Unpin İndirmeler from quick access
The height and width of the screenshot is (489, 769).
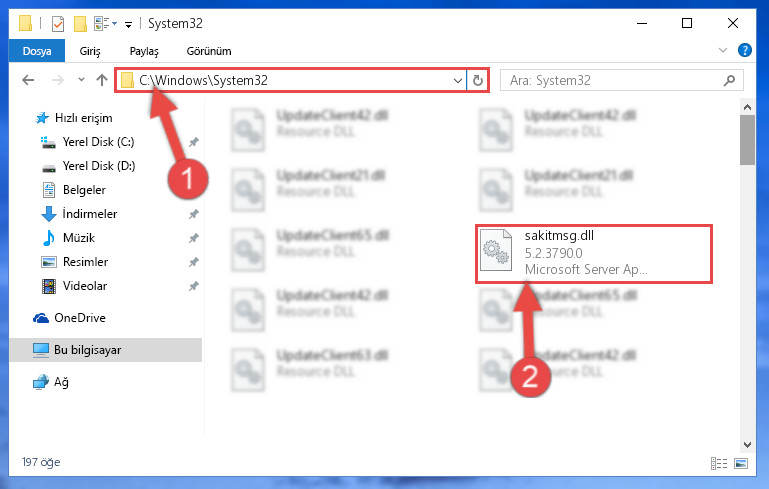pos(194,214)
